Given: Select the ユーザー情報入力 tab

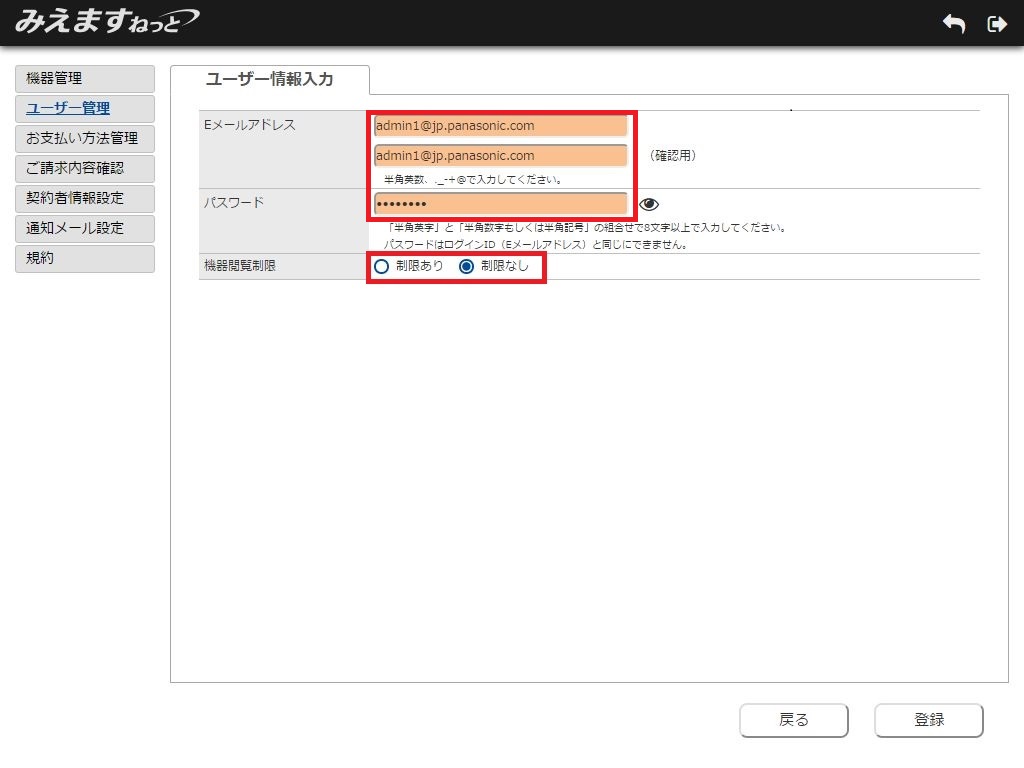Looking at the screenshot, I should (x=269, y=79).
